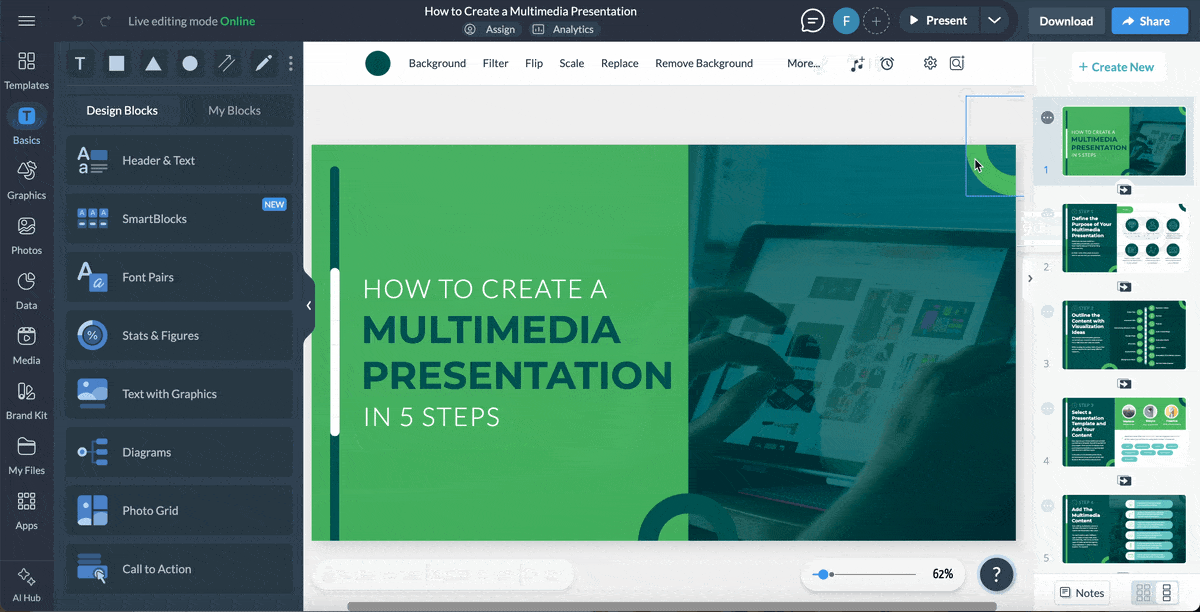The image size is (1200, 612).
Task: Open the Templates sidebar panel
Action: [x=27, y=70]
